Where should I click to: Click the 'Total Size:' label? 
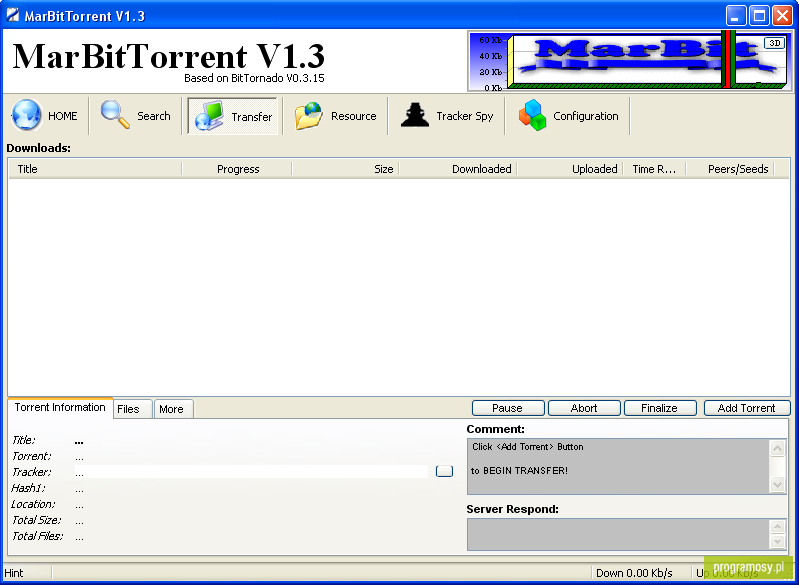(x=36, y=520)
